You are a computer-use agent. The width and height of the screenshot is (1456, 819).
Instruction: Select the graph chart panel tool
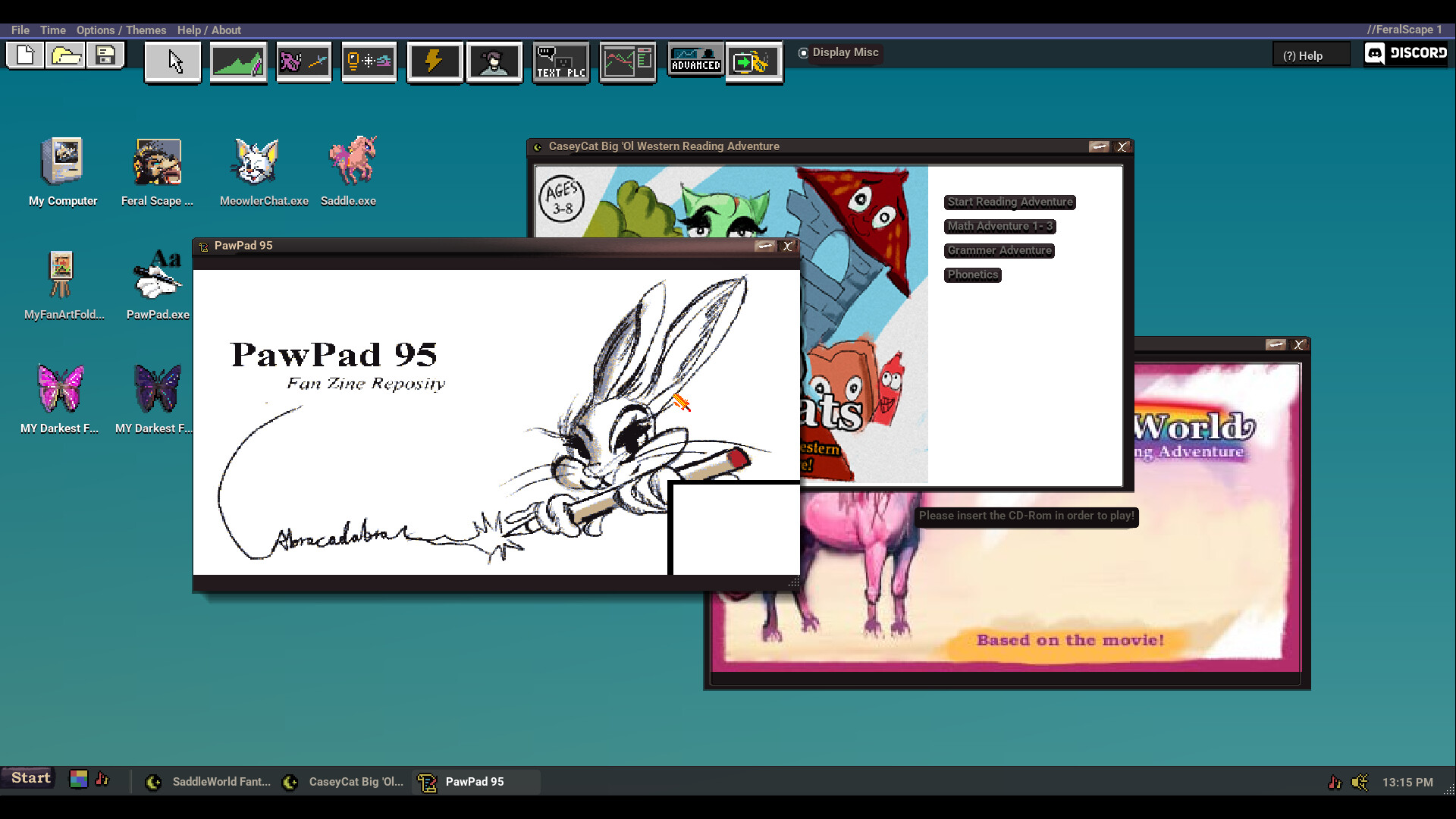click(628, 61)
